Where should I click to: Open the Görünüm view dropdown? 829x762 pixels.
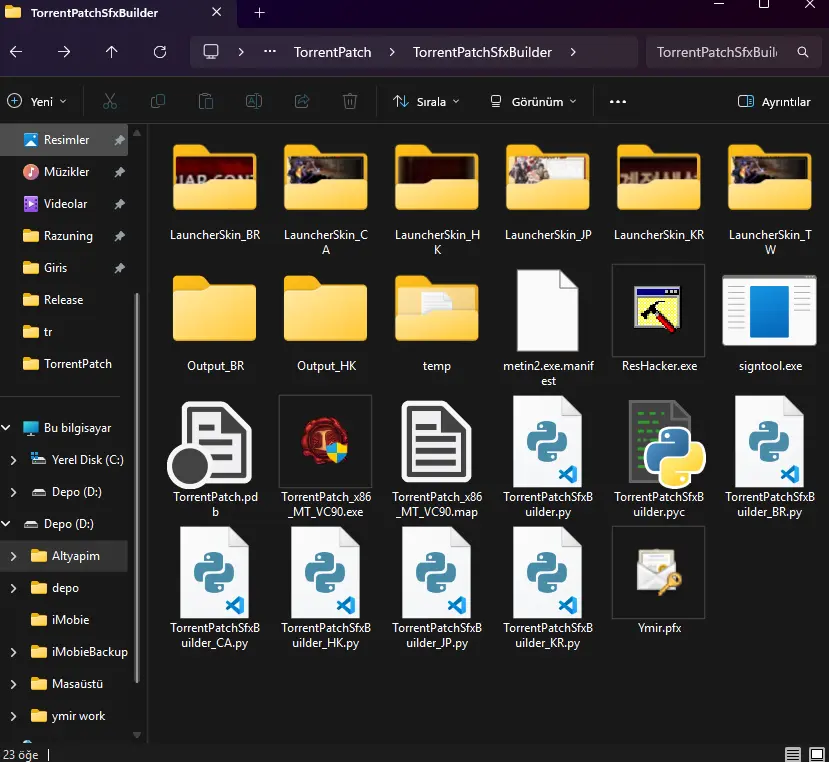click(533, 102)
